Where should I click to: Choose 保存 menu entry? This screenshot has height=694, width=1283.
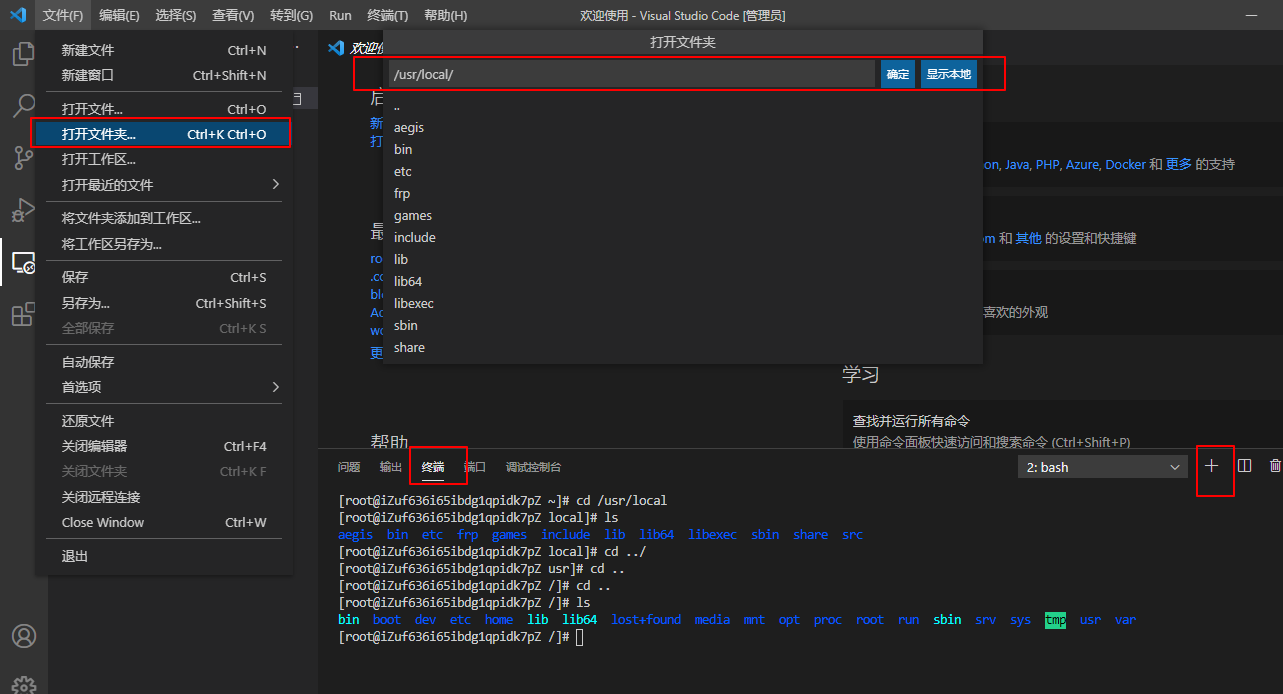click(165, 277)
